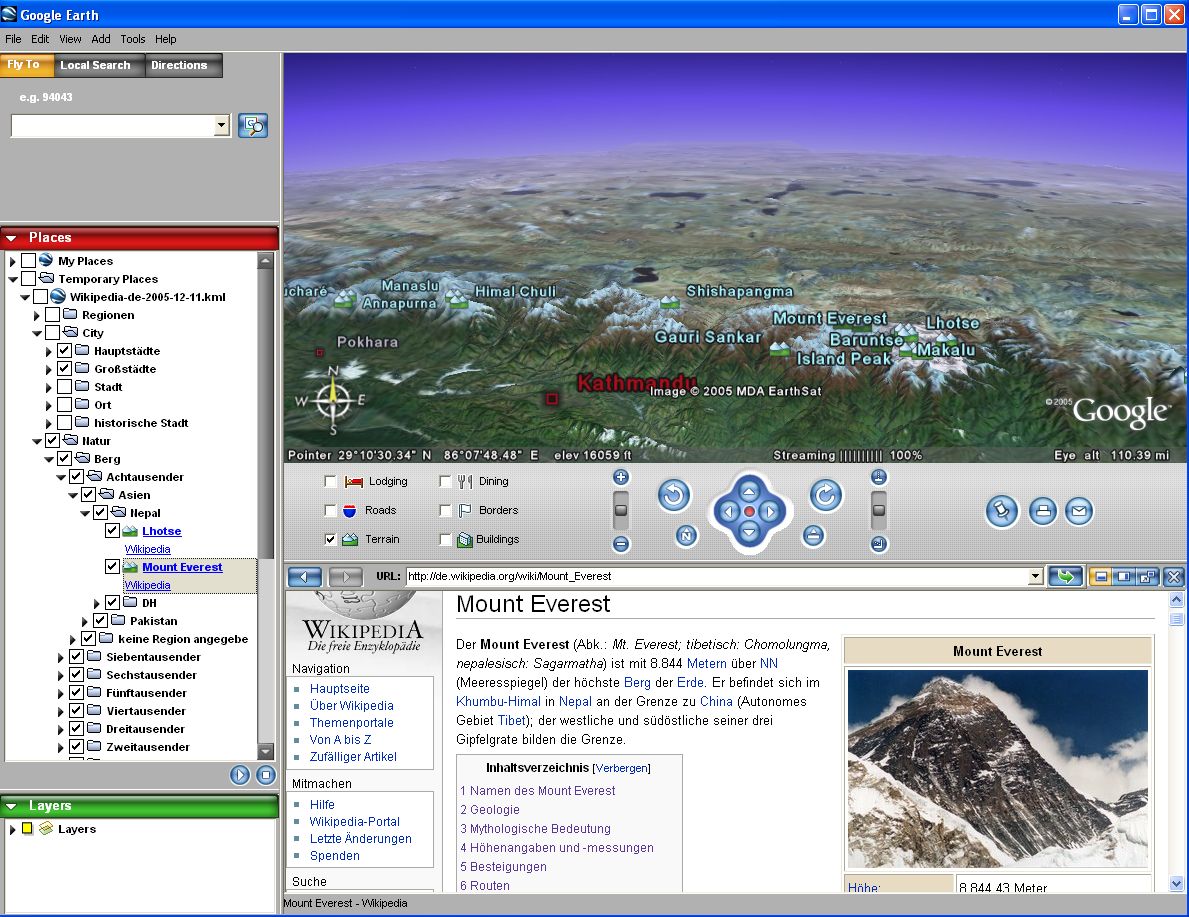
Task: Tilt view toward top-down above tilt slider
Action: [879, 477]
